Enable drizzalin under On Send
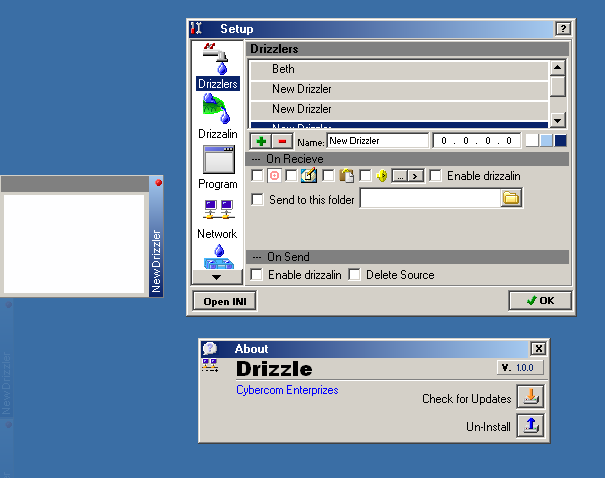Image resolution: width=605 pixels, height=478 pixels. 257,275
